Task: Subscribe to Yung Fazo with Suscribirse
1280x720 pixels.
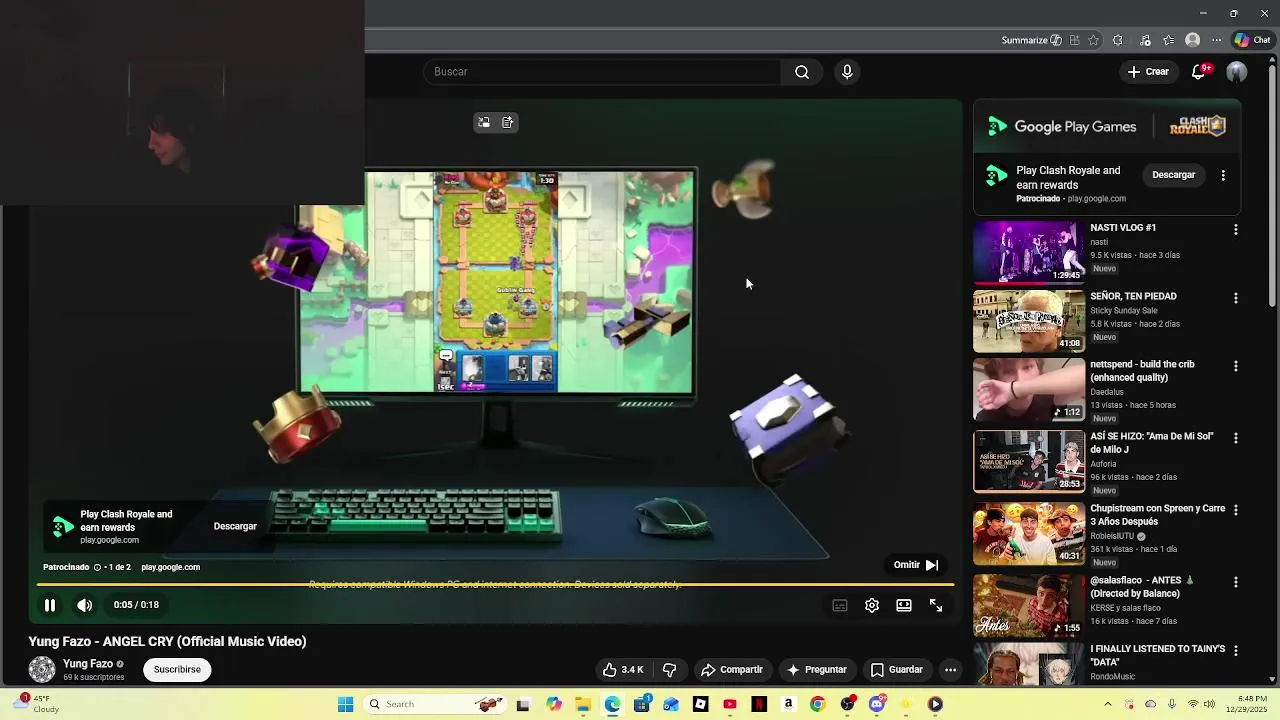Action: click(x=177, y=670)
